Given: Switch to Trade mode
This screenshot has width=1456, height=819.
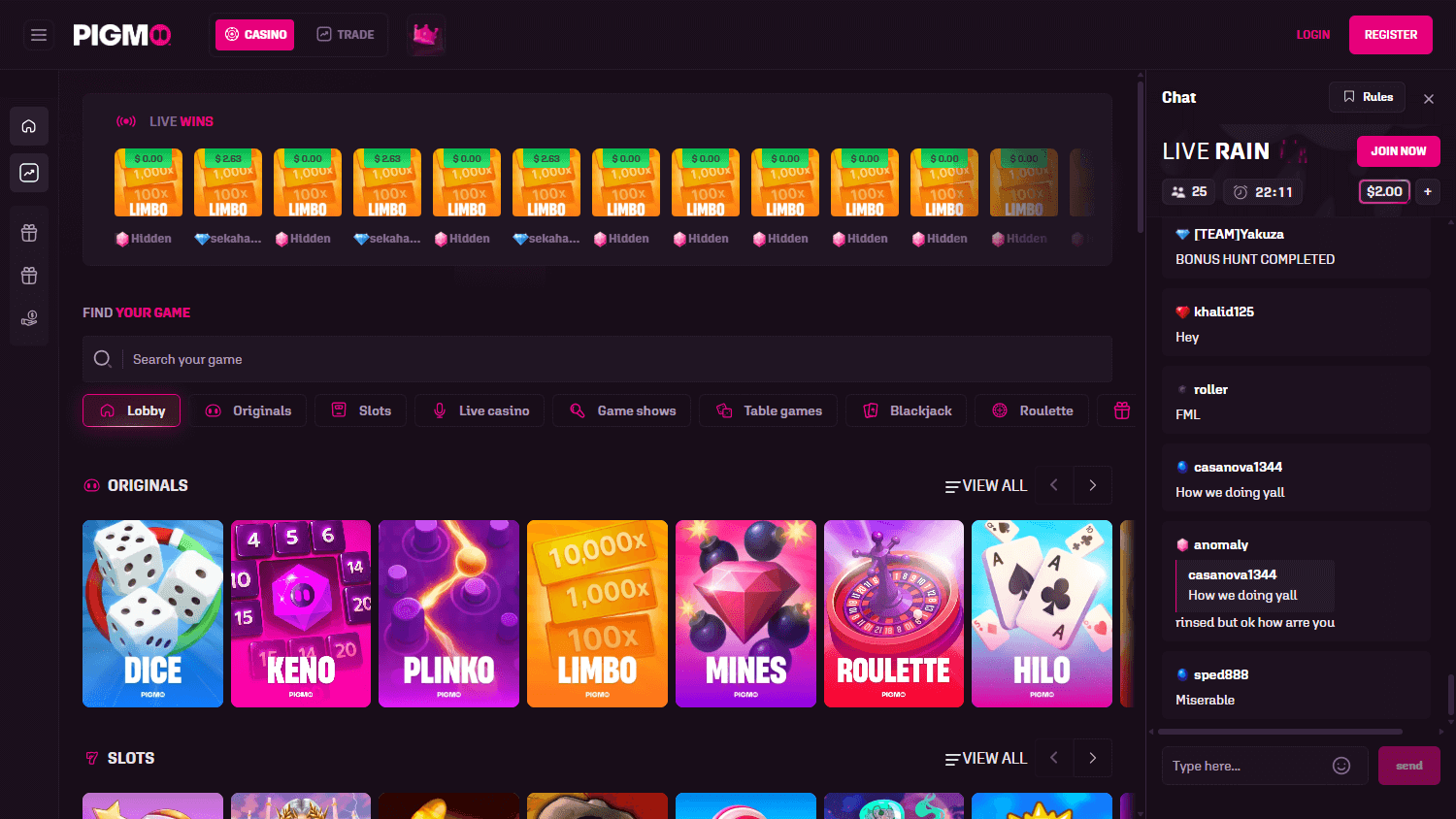Looking at the screenshot, I should pos(346,34).
